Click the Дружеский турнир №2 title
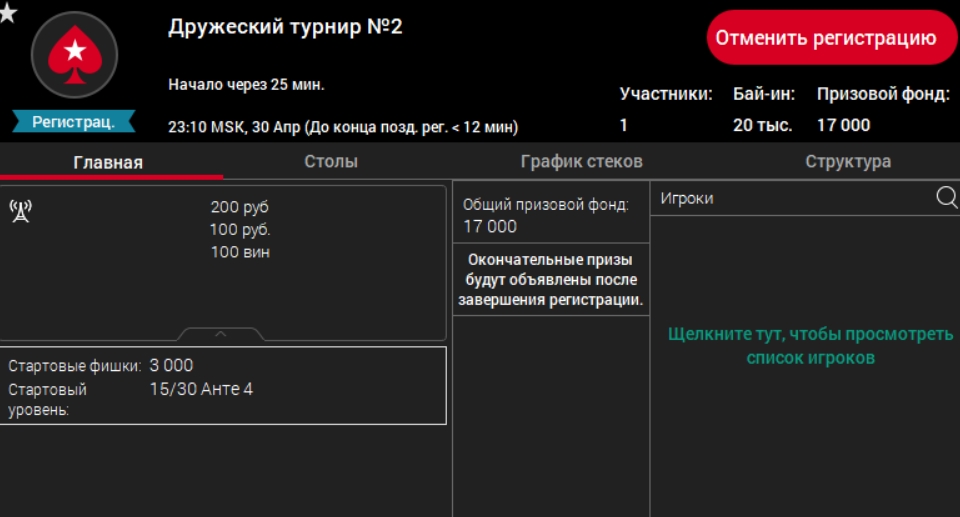This screenshot has height=517, width=960. [285, 26]
